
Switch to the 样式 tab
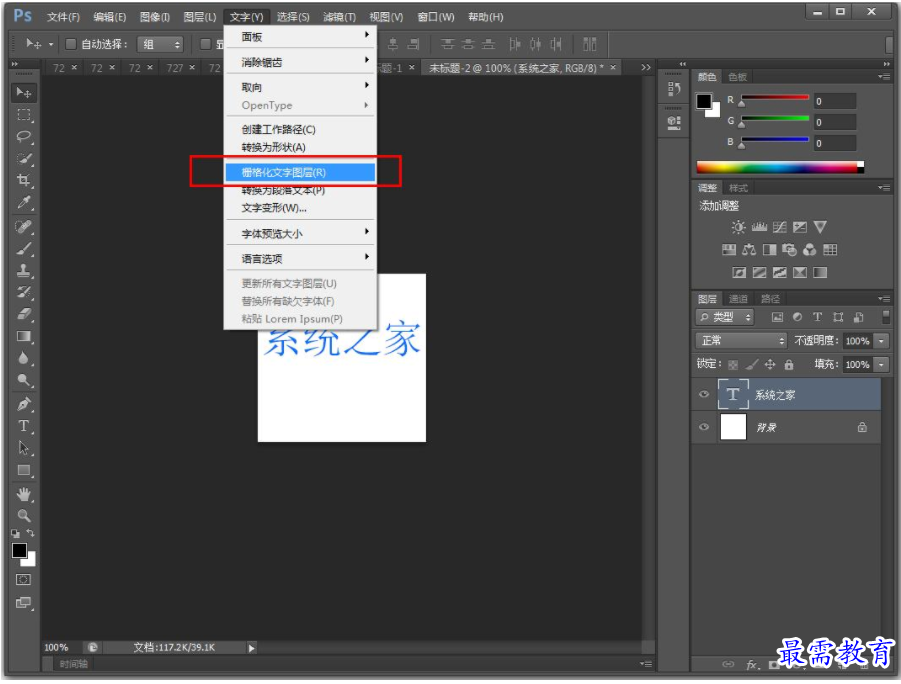coord(738,188)
